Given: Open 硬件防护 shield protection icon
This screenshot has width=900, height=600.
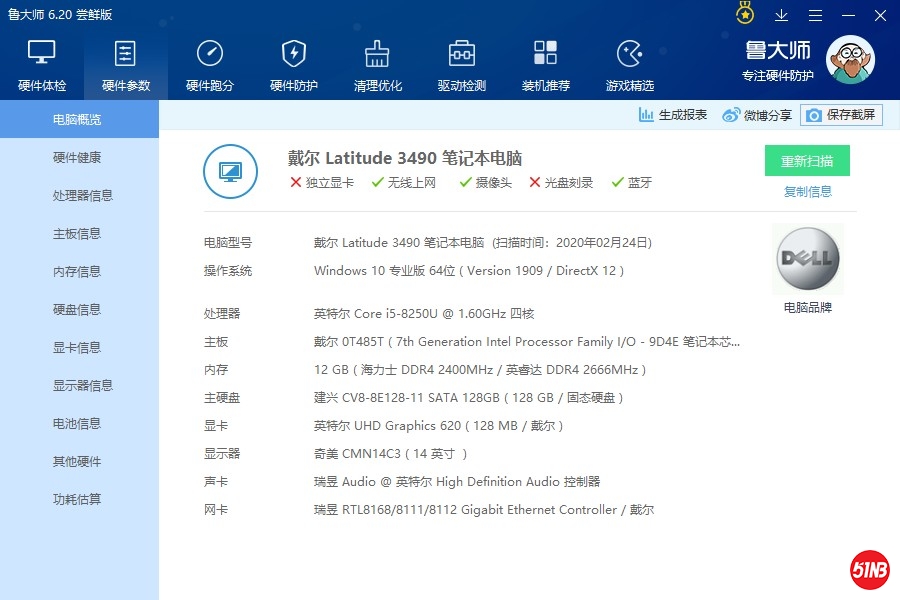Looking at the screenshot, I should [x=294, y=64].
